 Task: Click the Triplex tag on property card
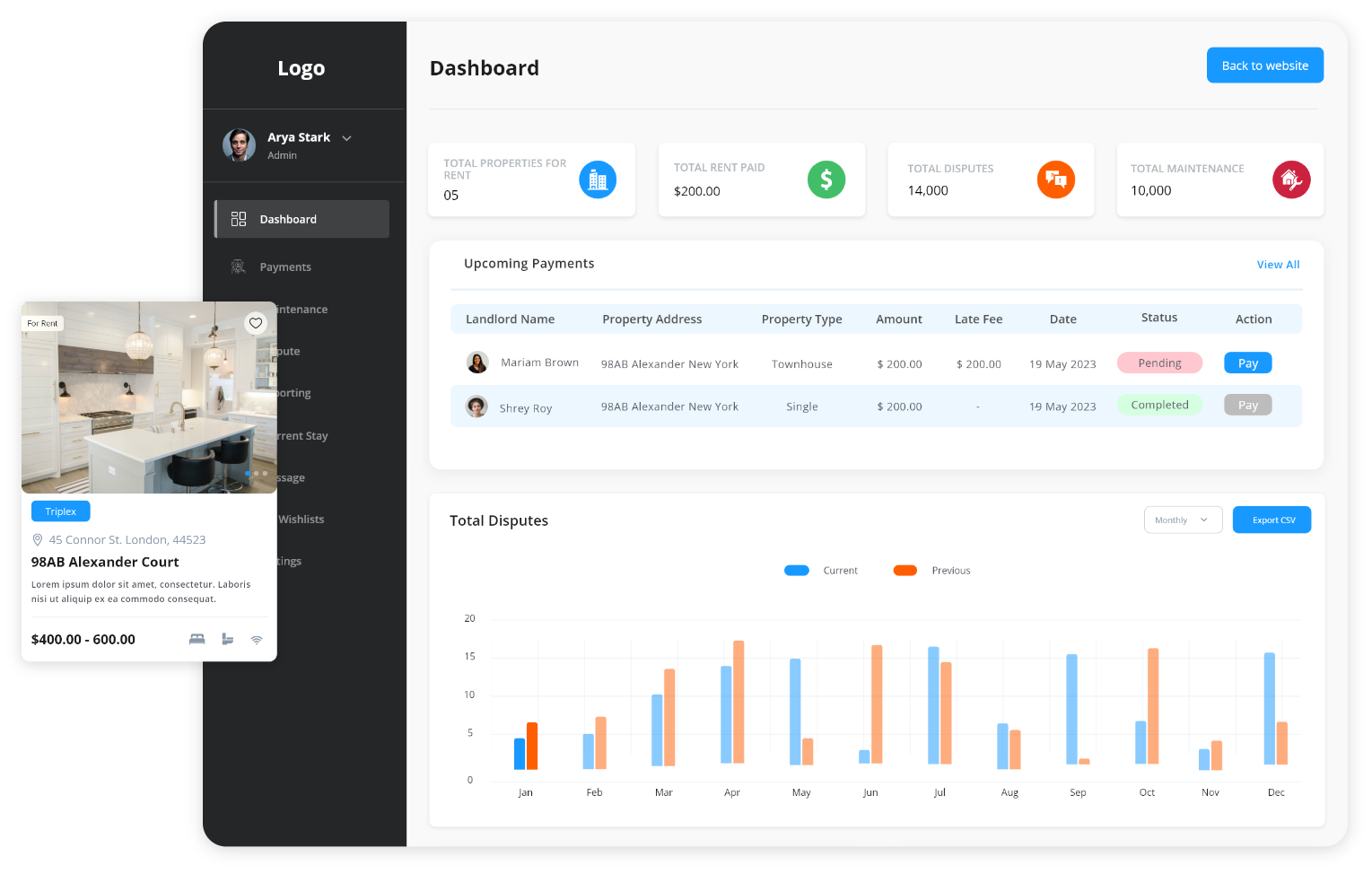coord(61,511)
